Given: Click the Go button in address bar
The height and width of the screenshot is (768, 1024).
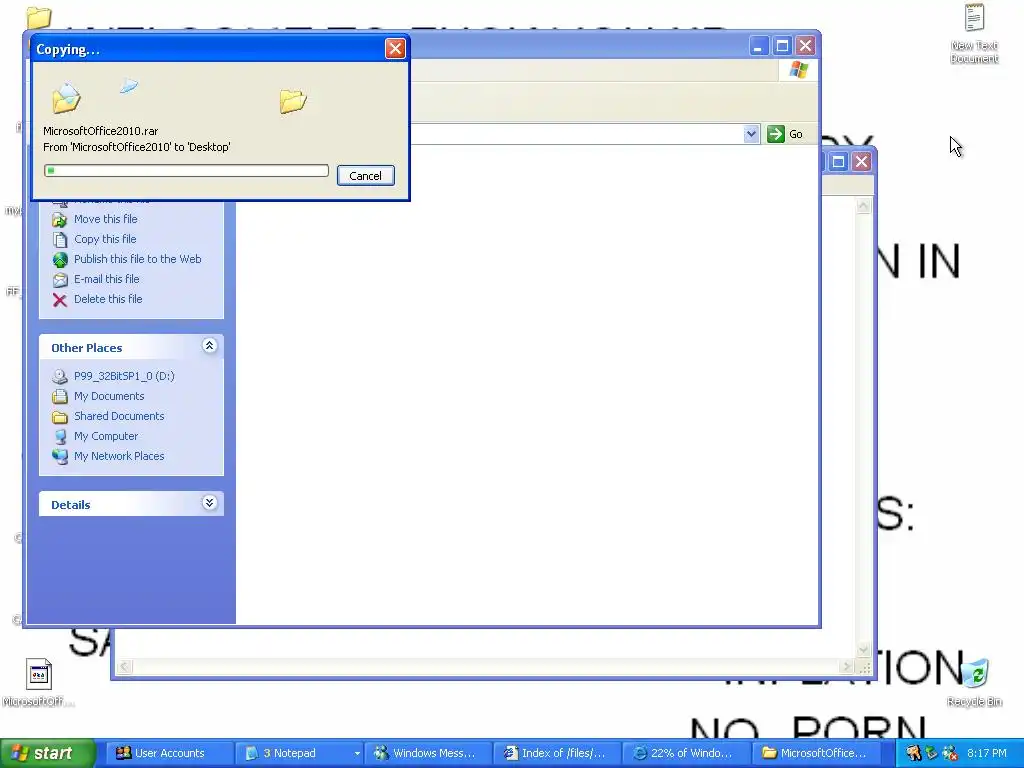Looking at the screenshot, I should coord(785,134).
